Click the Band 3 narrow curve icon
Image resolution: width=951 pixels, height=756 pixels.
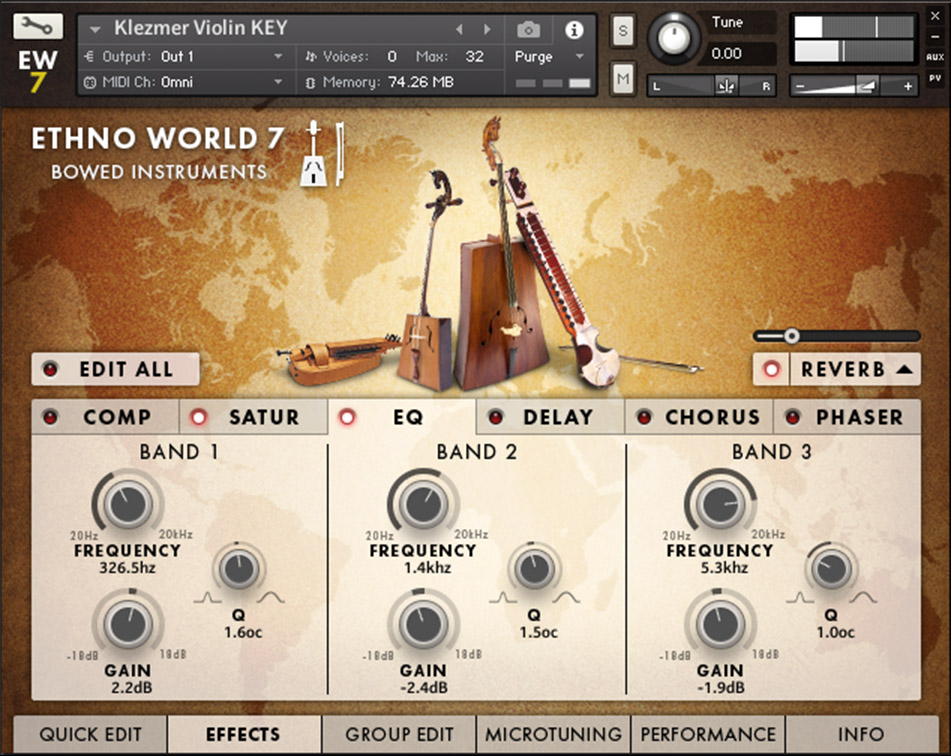click(800, 598)
